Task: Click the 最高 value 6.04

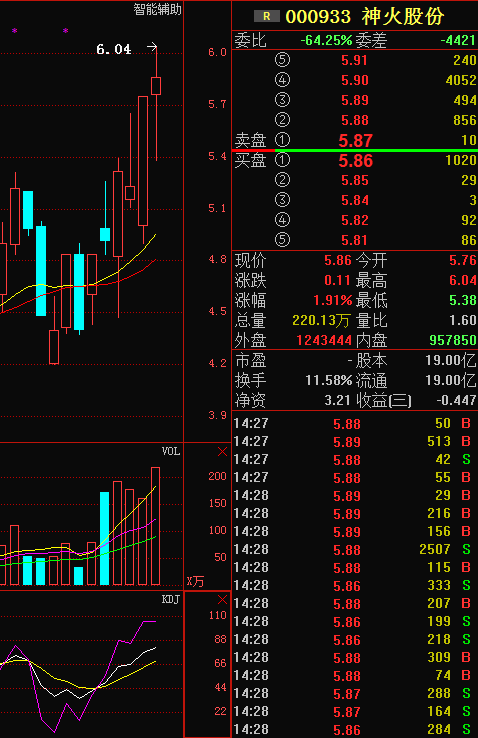Action: tap(462, 281)
